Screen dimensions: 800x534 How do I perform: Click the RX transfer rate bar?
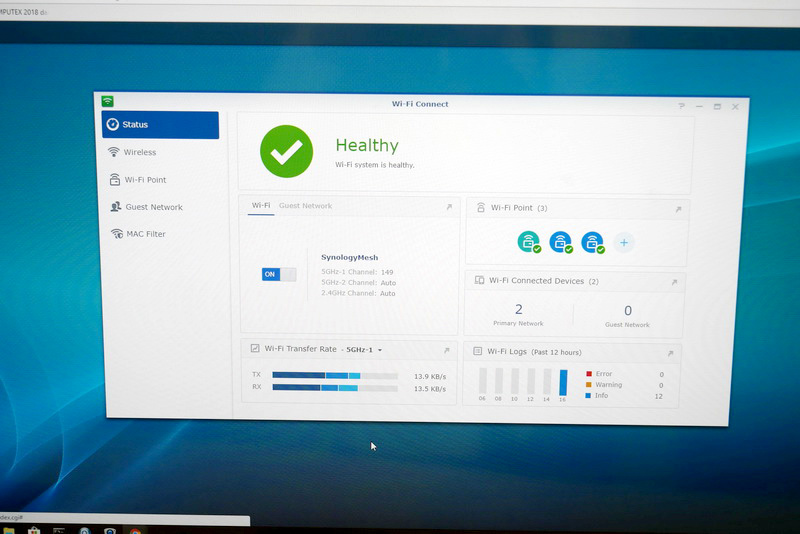(335, 388)
